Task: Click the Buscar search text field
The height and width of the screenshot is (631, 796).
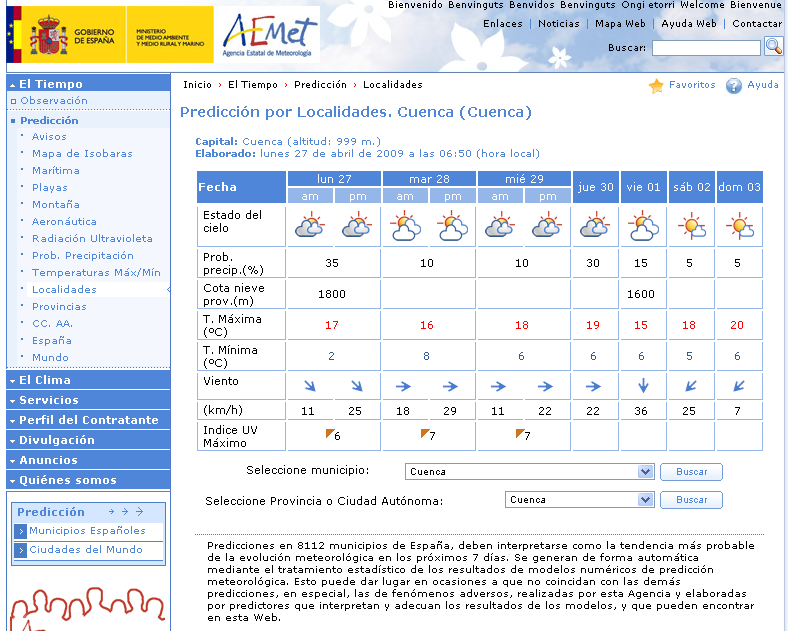Action: [706, 47]
